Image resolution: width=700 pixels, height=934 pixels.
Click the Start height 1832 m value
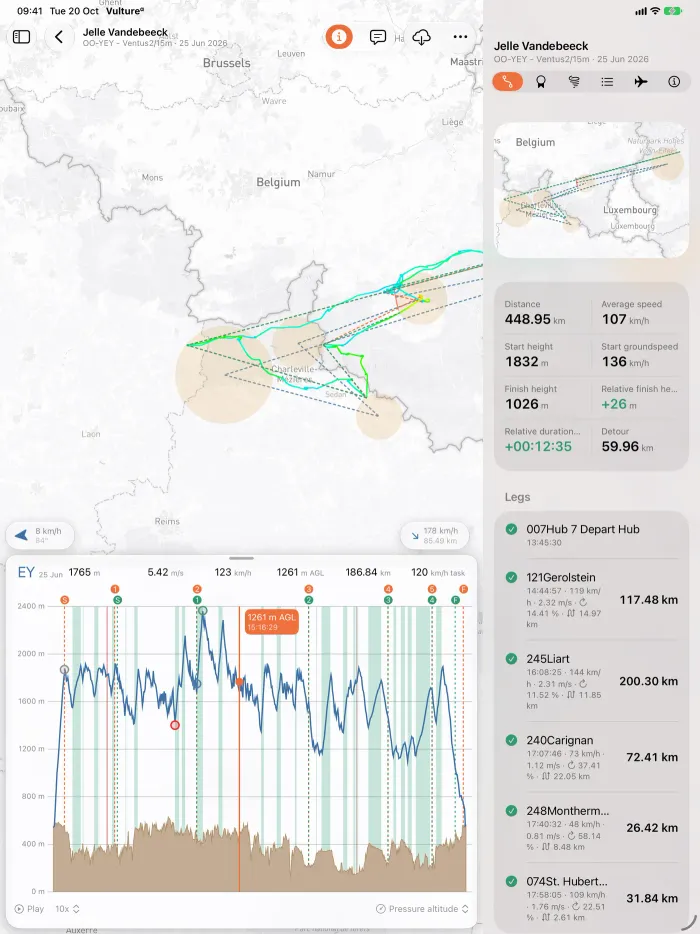527,362
